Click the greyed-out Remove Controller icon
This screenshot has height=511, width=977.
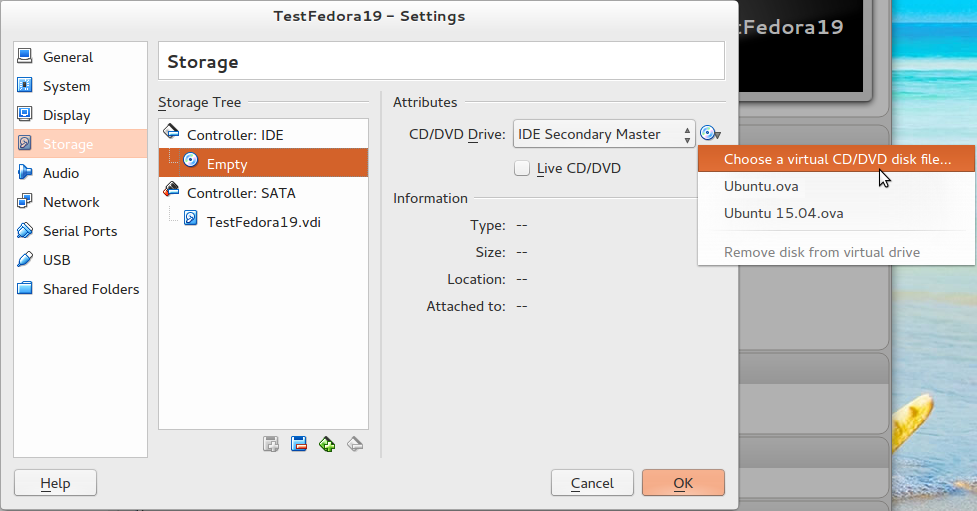(354, 444)
